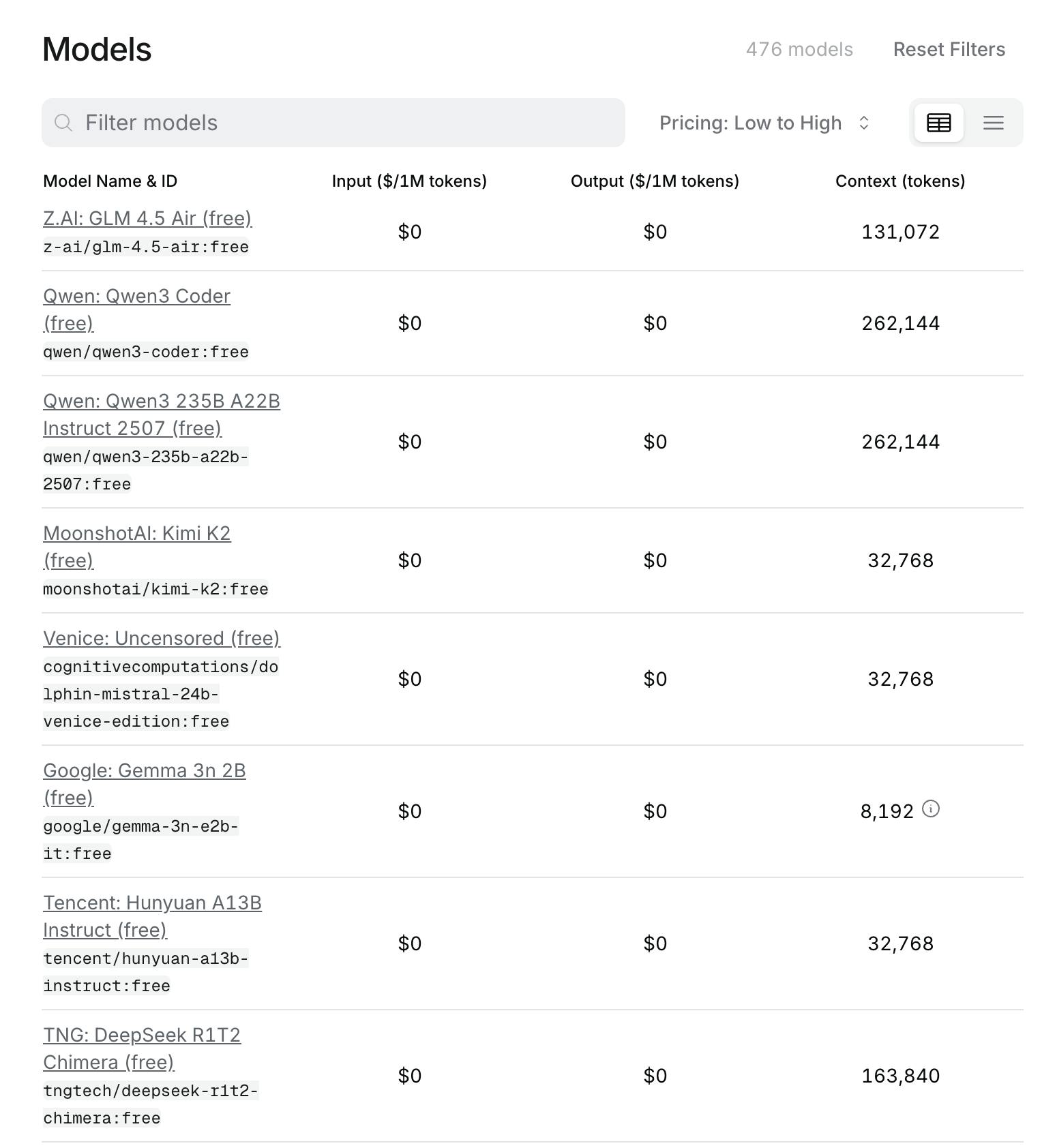Open Venice: Uncensored (free) model
The image size is (1042, 1148).
pyautogui.click(x=161, y=638)
